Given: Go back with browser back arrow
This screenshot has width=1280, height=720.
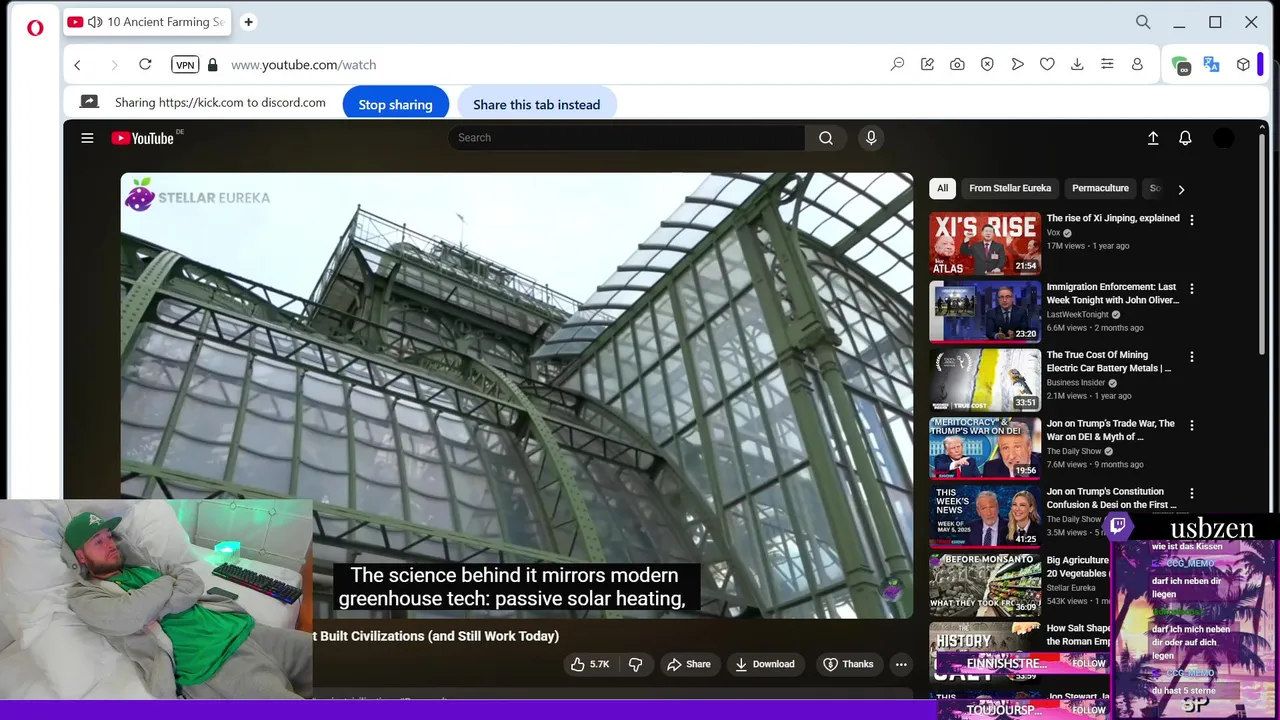Looking at the screenshot, I should pyautogui.click(x=77, y=65).
